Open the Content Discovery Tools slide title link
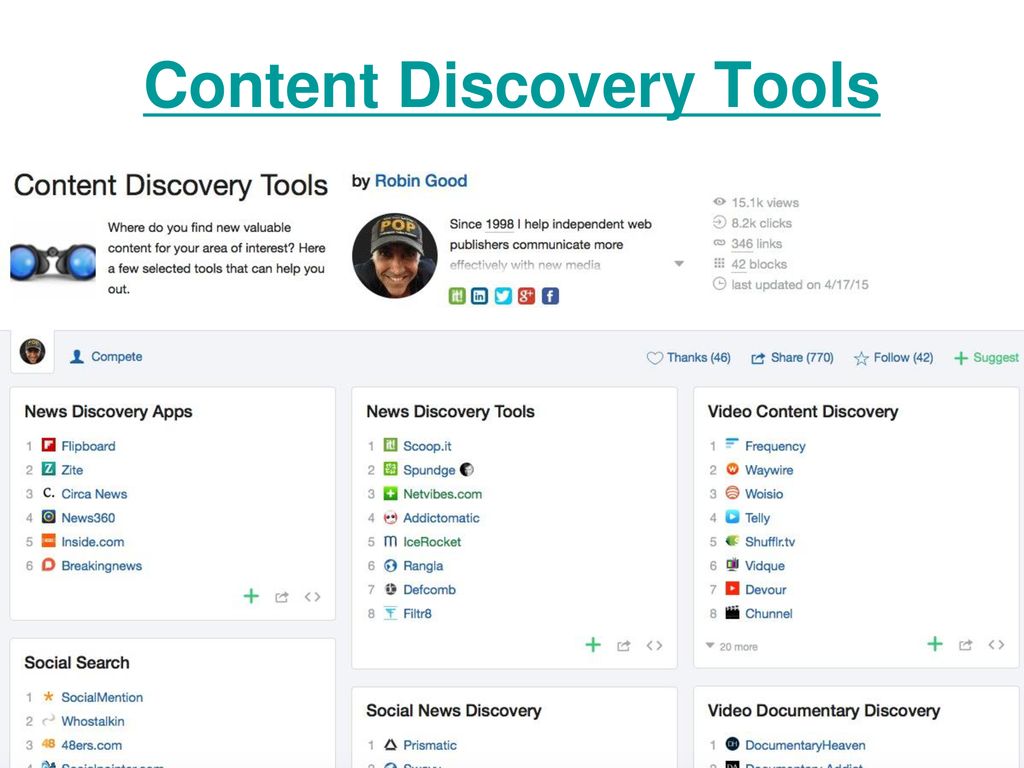Image resolution: width=1024 pixels, height=768 pixels. (x=512, y=86)
